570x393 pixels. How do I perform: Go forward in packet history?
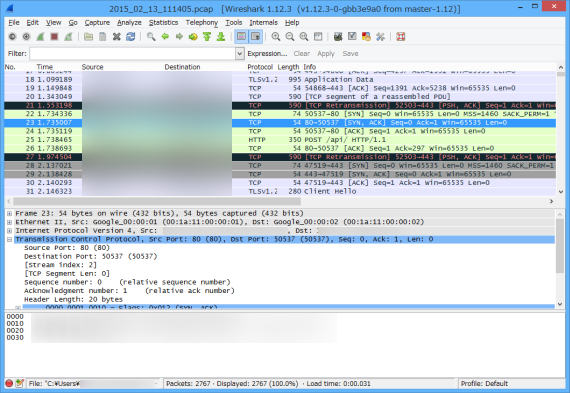pos(179,37)
